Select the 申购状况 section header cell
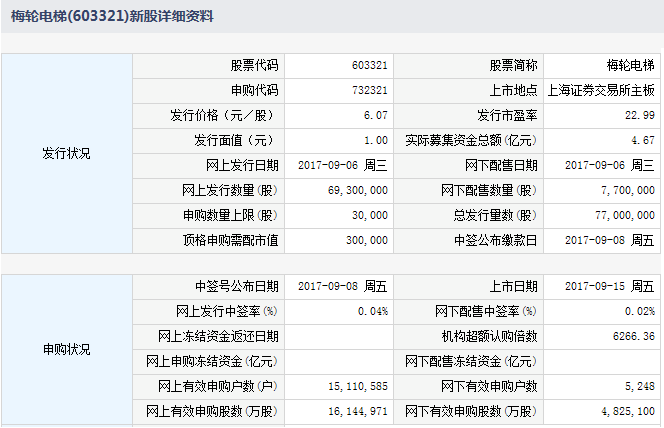Screen dimensions: 664x428 pos(66,349)
